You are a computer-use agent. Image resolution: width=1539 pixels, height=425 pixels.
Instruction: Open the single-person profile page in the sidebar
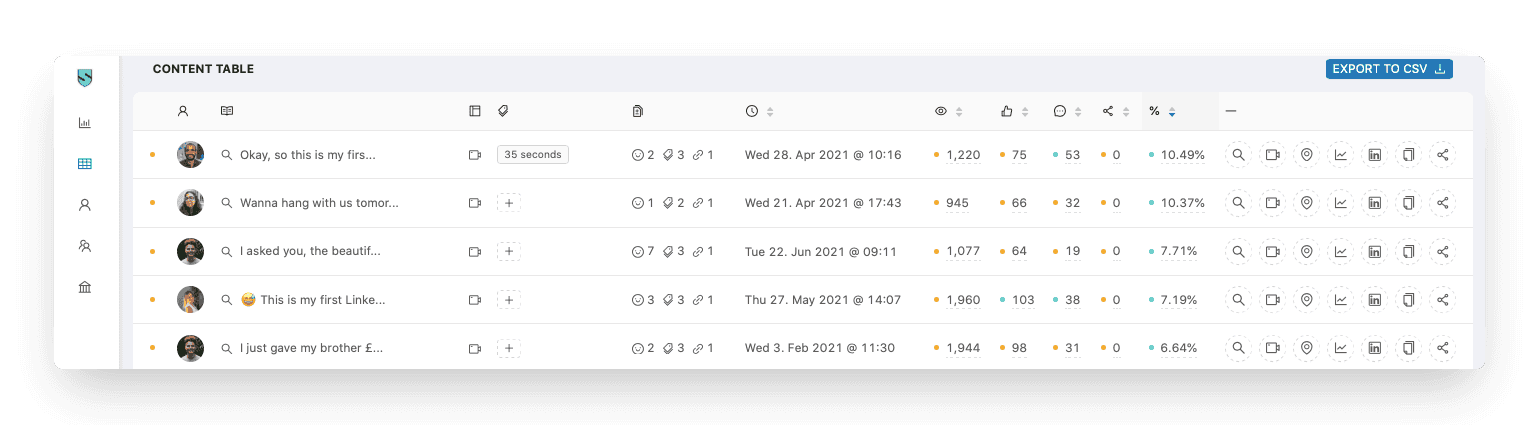[85, 205]
